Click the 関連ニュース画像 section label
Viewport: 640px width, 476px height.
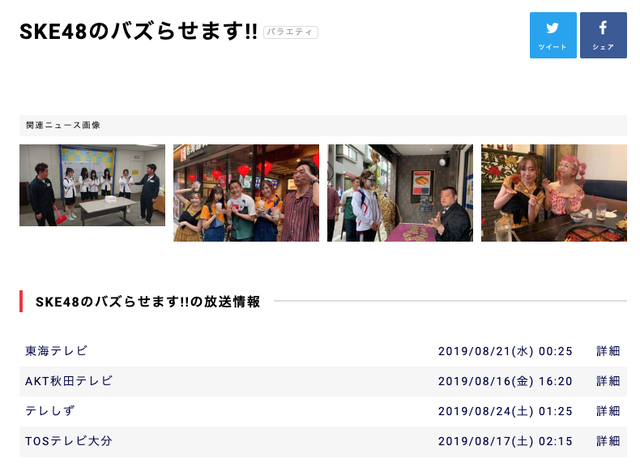coord(63,125)
